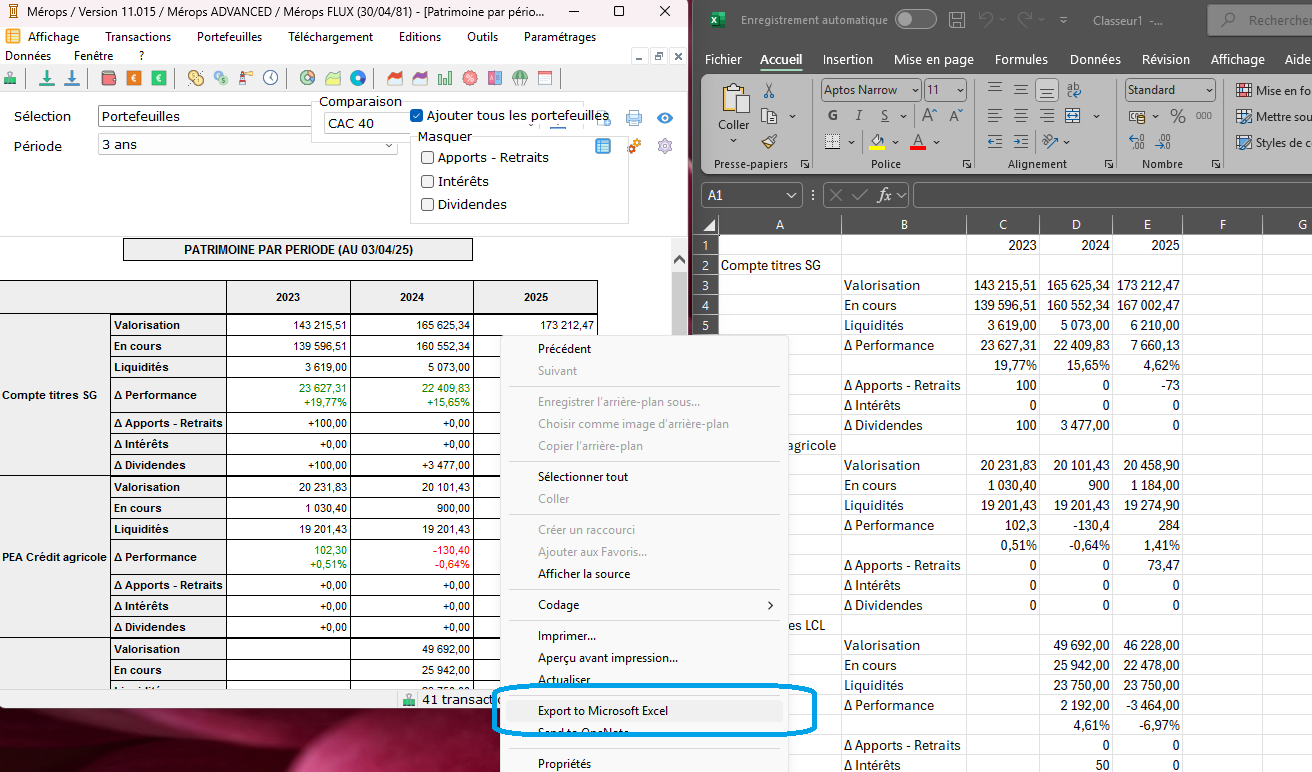Click the scissors Cut icon in Excel

tap(768, 91)
